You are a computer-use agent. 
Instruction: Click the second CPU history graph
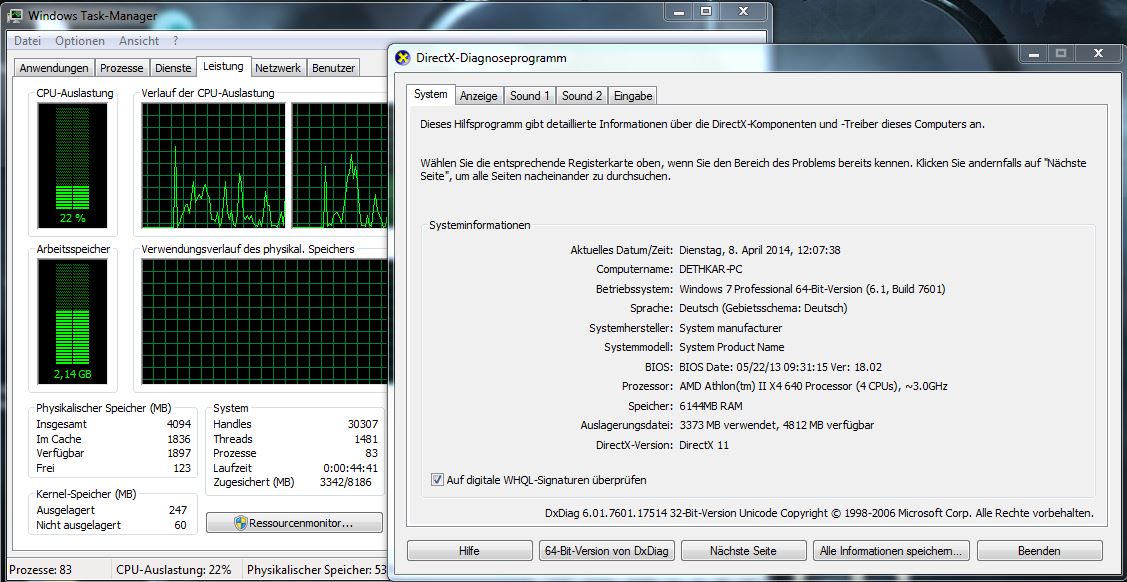340,165
